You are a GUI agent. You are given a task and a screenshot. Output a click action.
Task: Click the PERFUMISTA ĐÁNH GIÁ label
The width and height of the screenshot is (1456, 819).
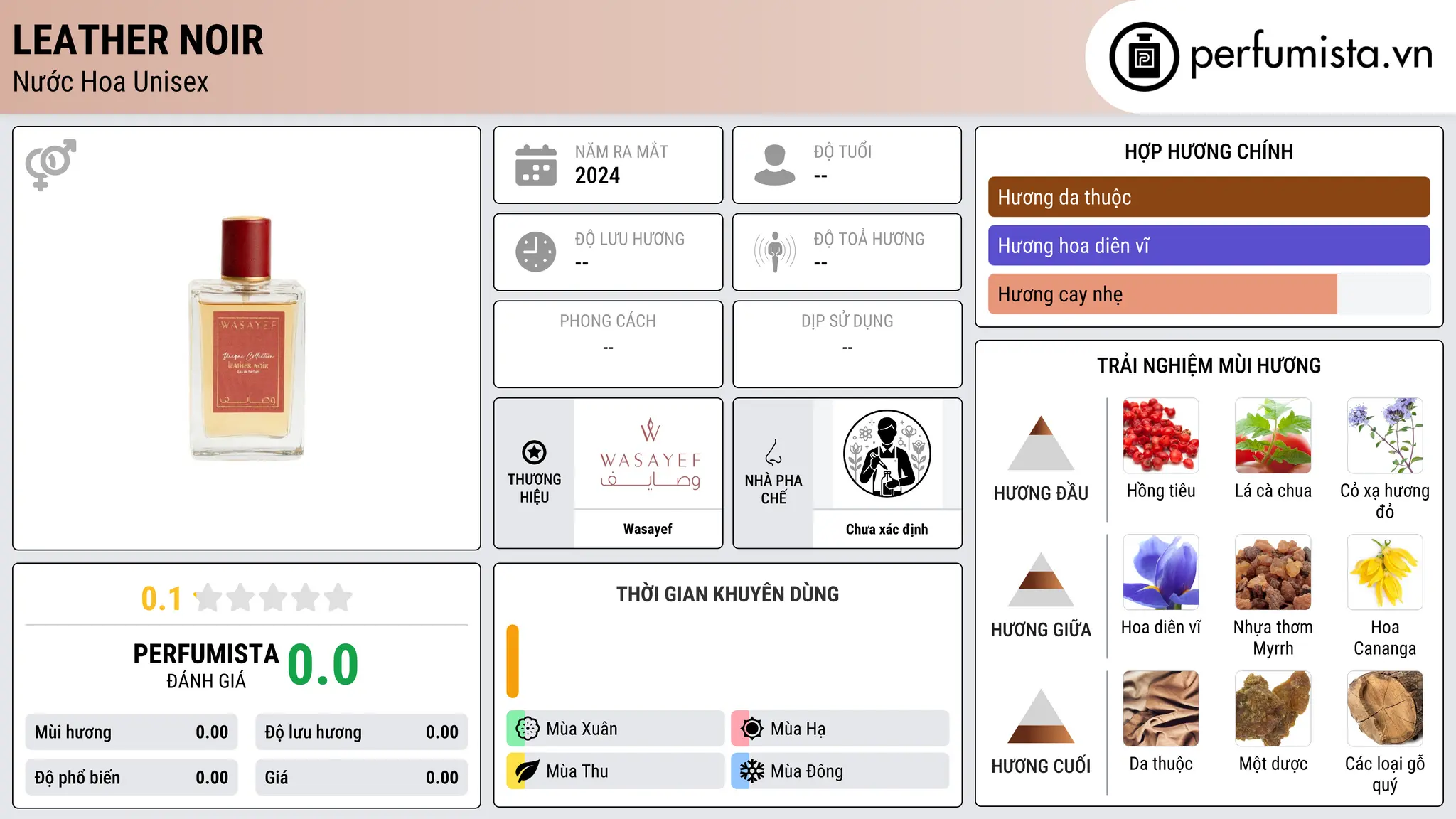click(206, 665)
